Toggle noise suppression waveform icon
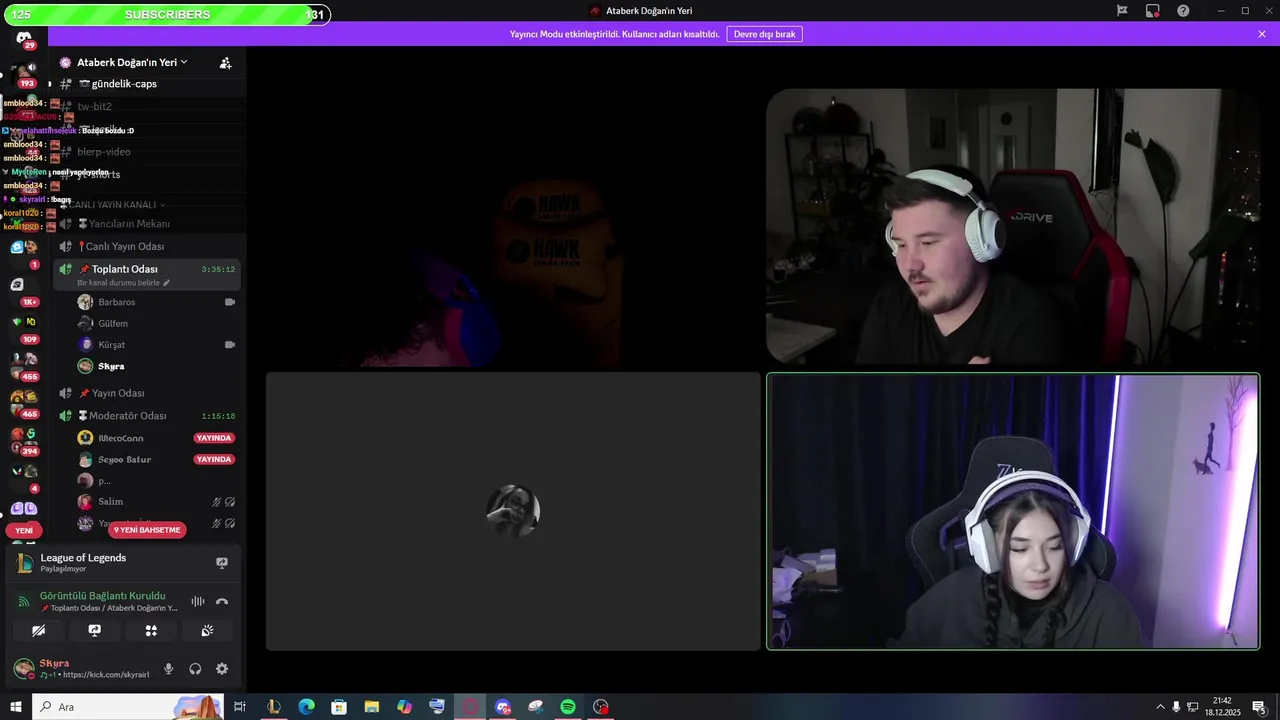Screen dimensions: 1280x720 click(x=198, y=601)
